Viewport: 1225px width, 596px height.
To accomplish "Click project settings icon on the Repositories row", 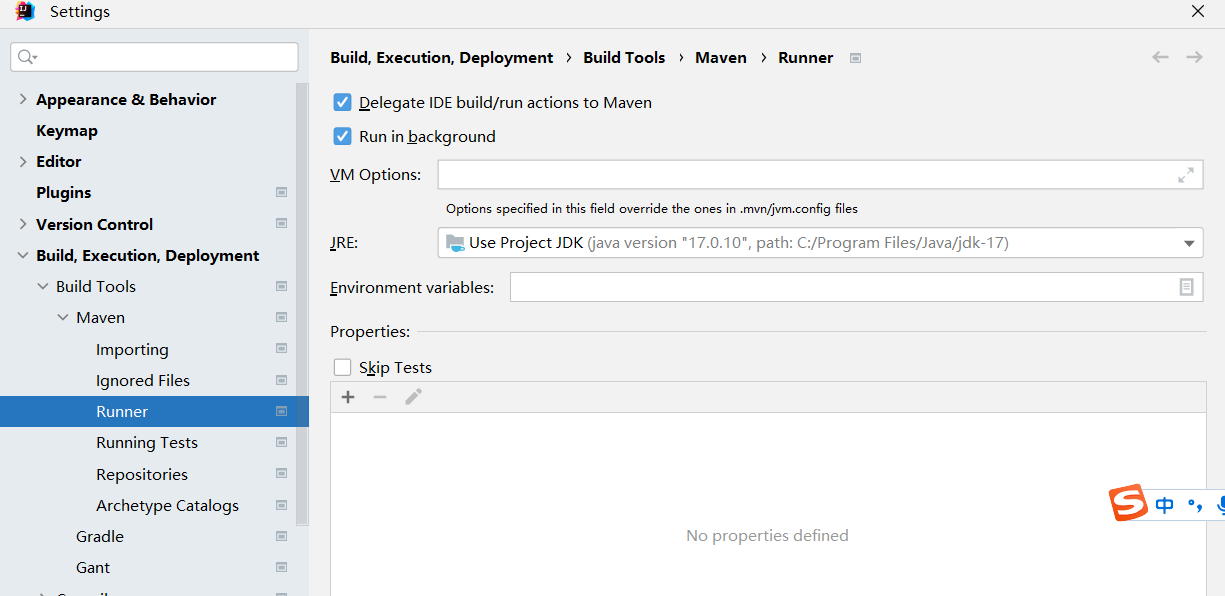I will tap(281, 474).
